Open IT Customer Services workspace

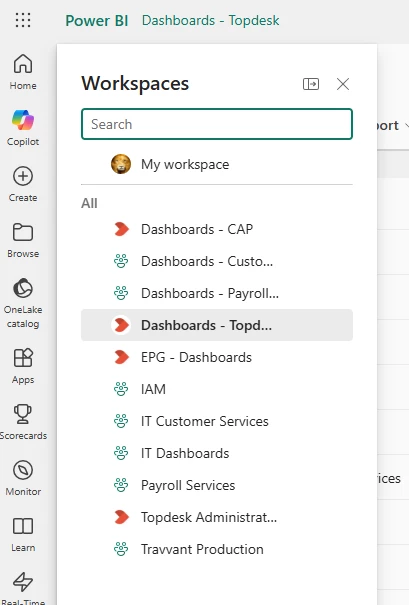click(x=217, y=421)
